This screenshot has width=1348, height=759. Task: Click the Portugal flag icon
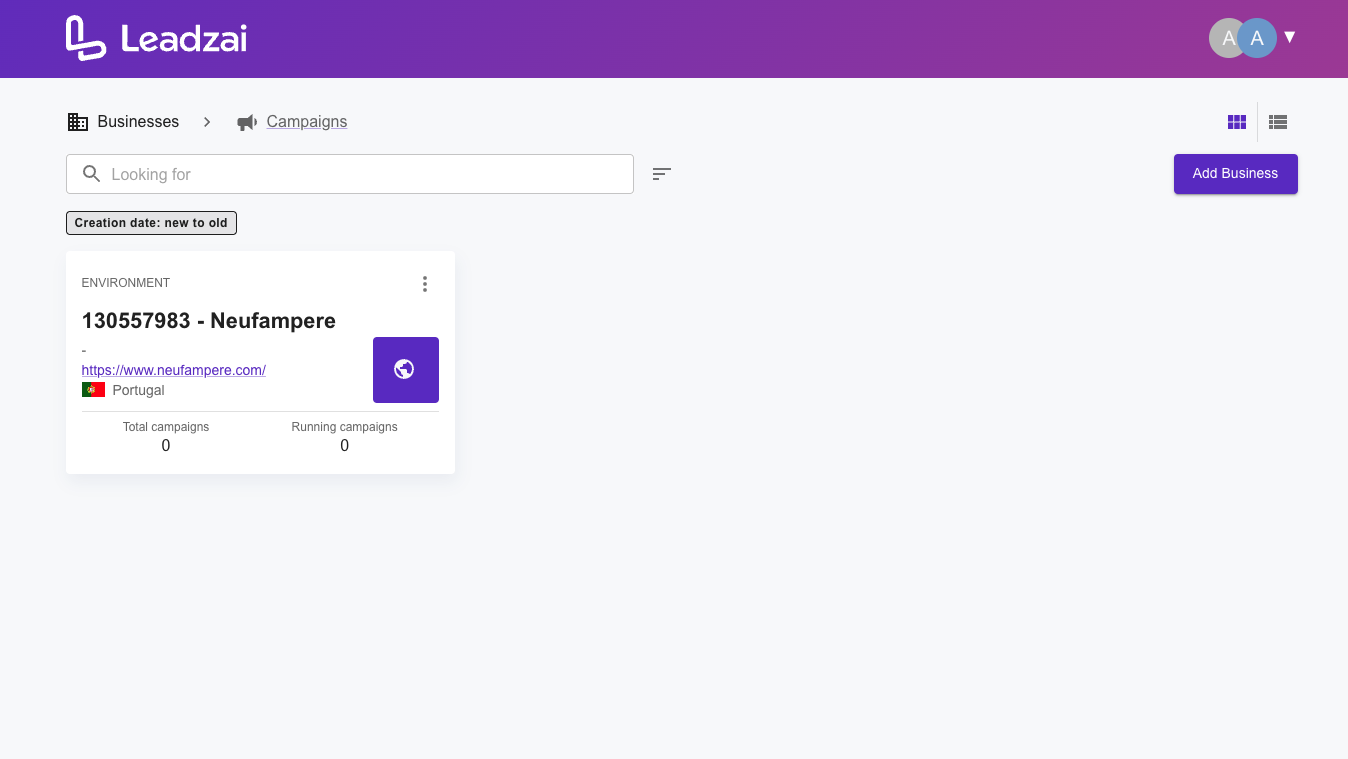[93, 390]
